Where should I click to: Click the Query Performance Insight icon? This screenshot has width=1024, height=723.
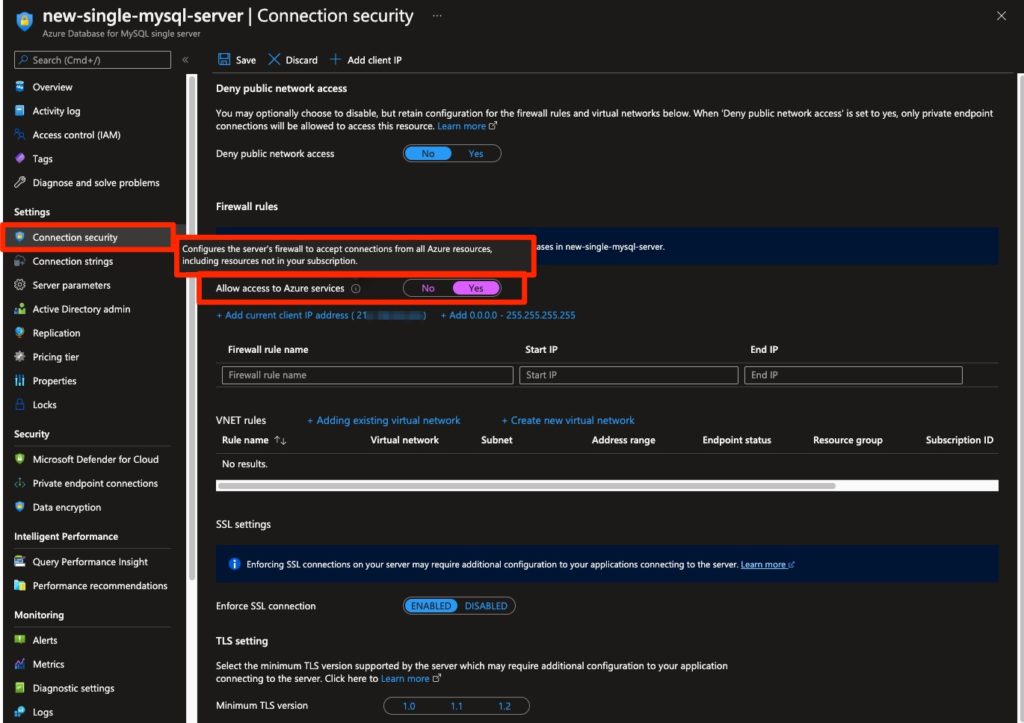point(20,561)
